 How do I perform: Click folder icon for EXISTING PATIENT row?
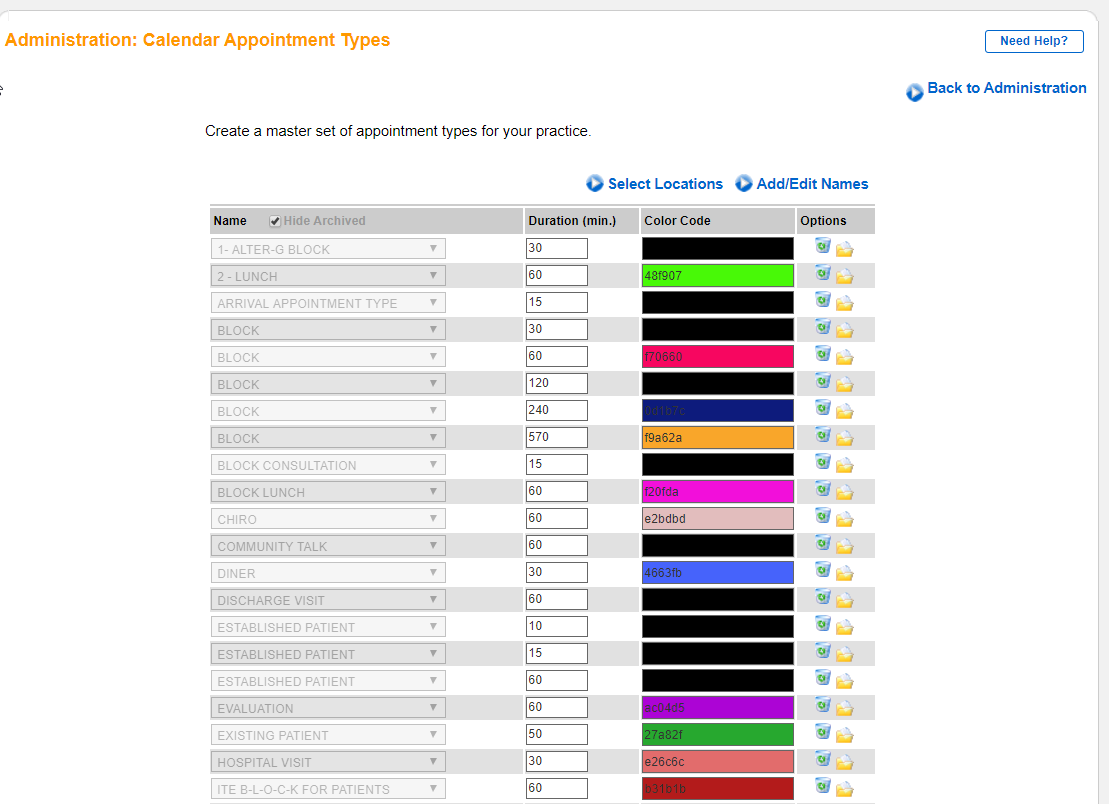[x=844, y=735]
